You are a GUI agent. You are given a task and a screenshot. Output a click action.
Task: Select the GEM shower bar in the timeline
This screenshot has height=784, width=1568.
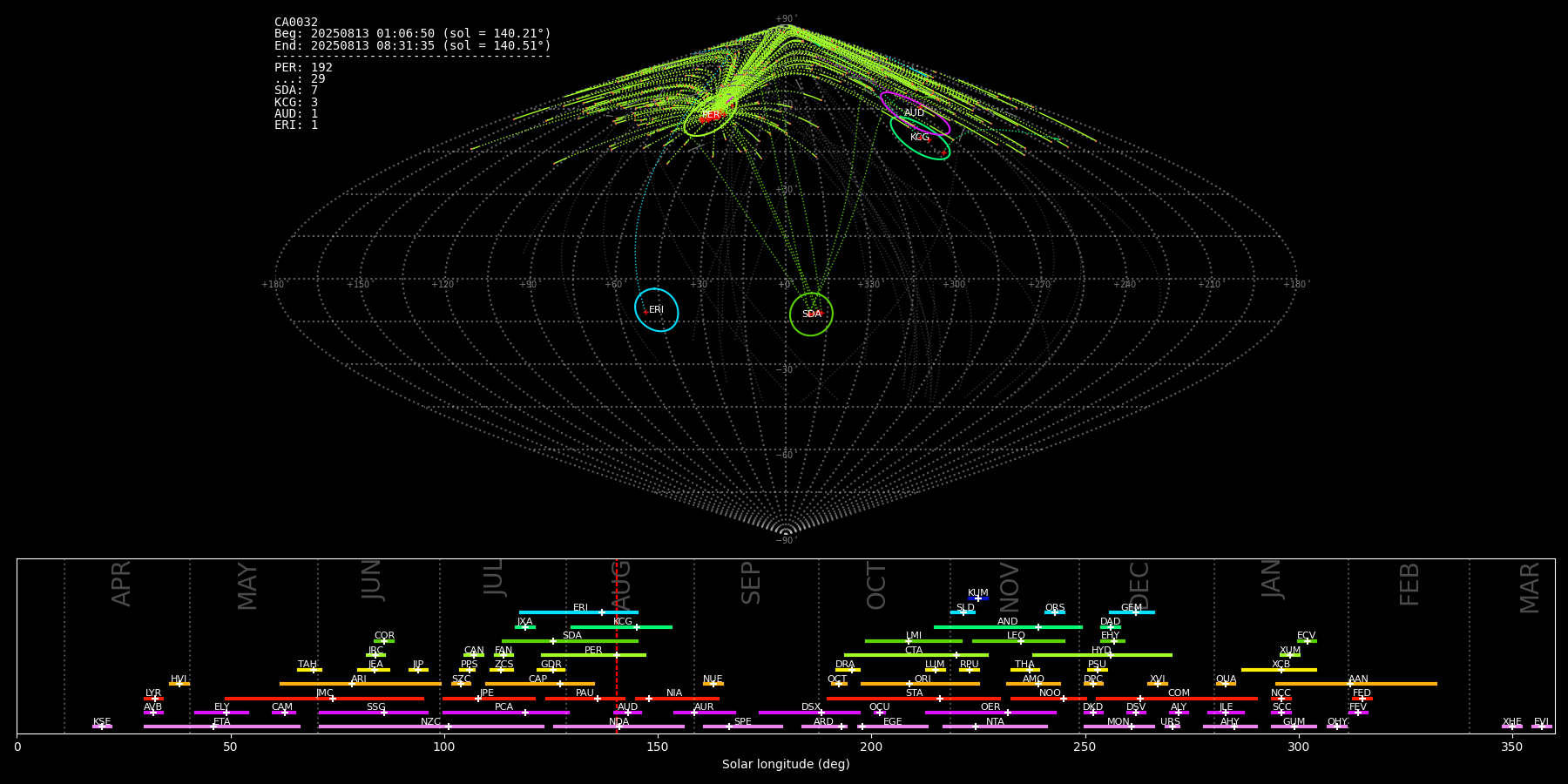pyautogui.click(x=1132, y=612)
